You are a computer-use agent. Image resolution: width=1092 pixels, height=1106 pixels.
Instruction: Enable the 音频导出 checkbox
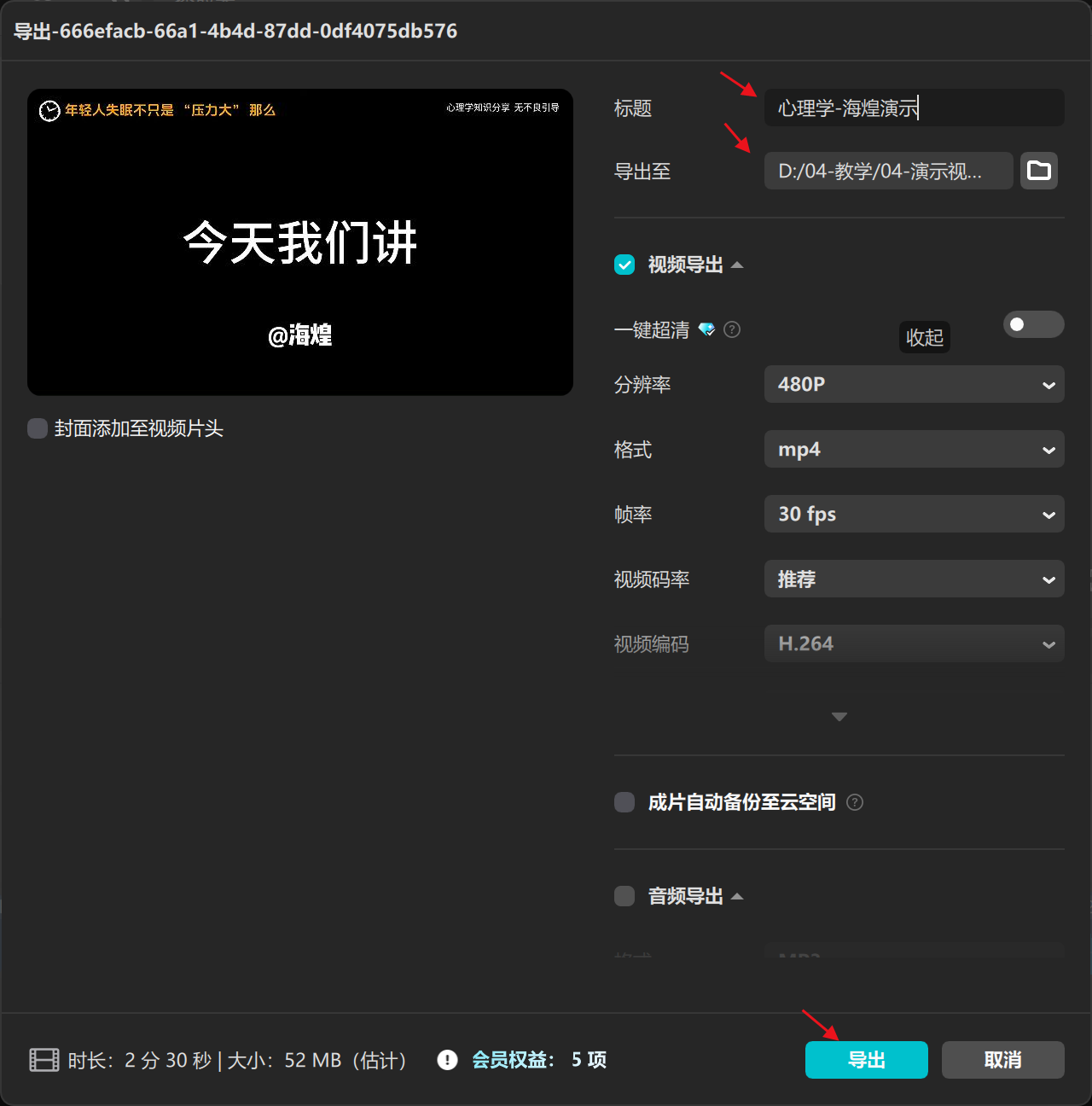pyautogui.click(x=624, y=896)
